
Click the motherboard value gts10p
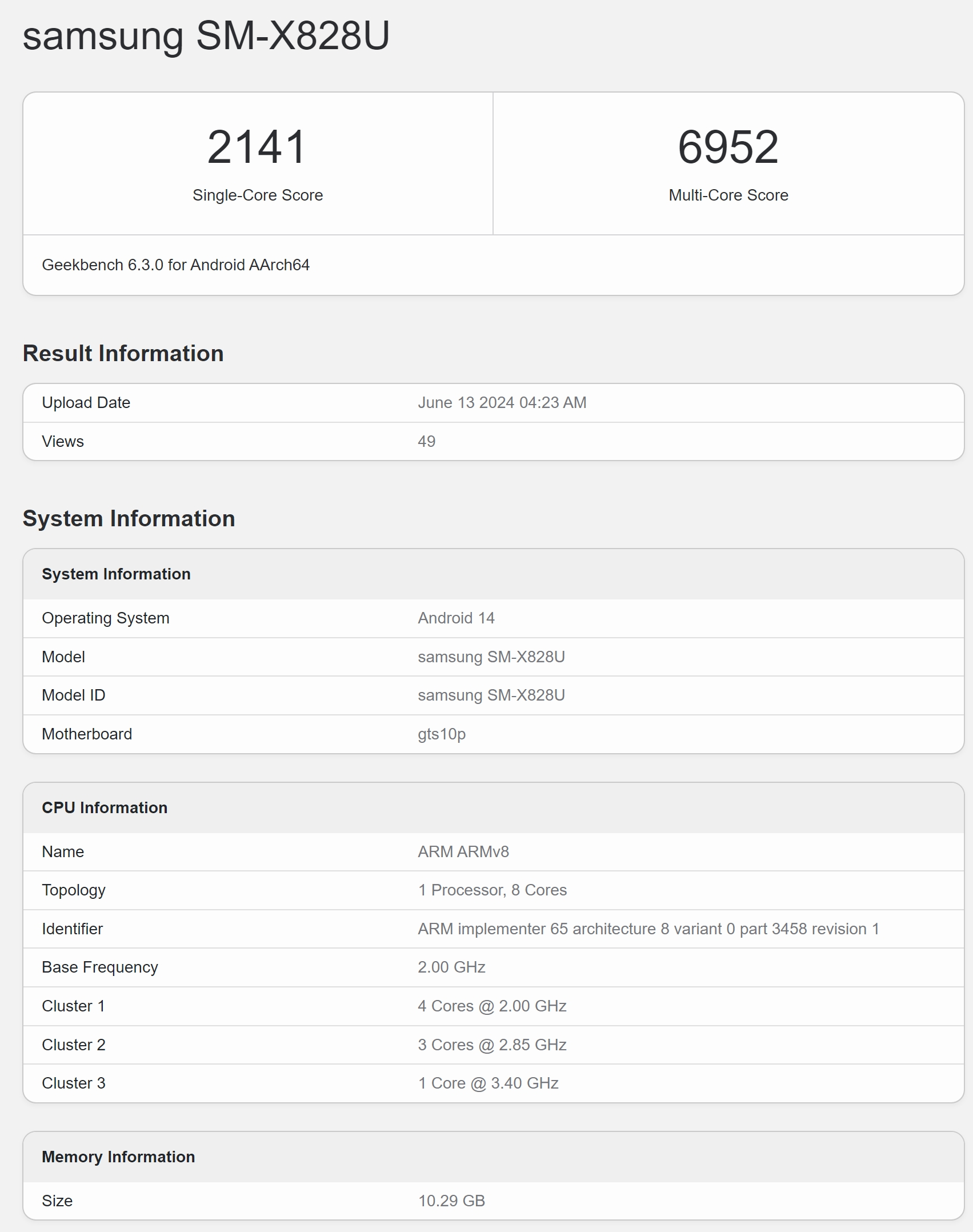[442, 734]
